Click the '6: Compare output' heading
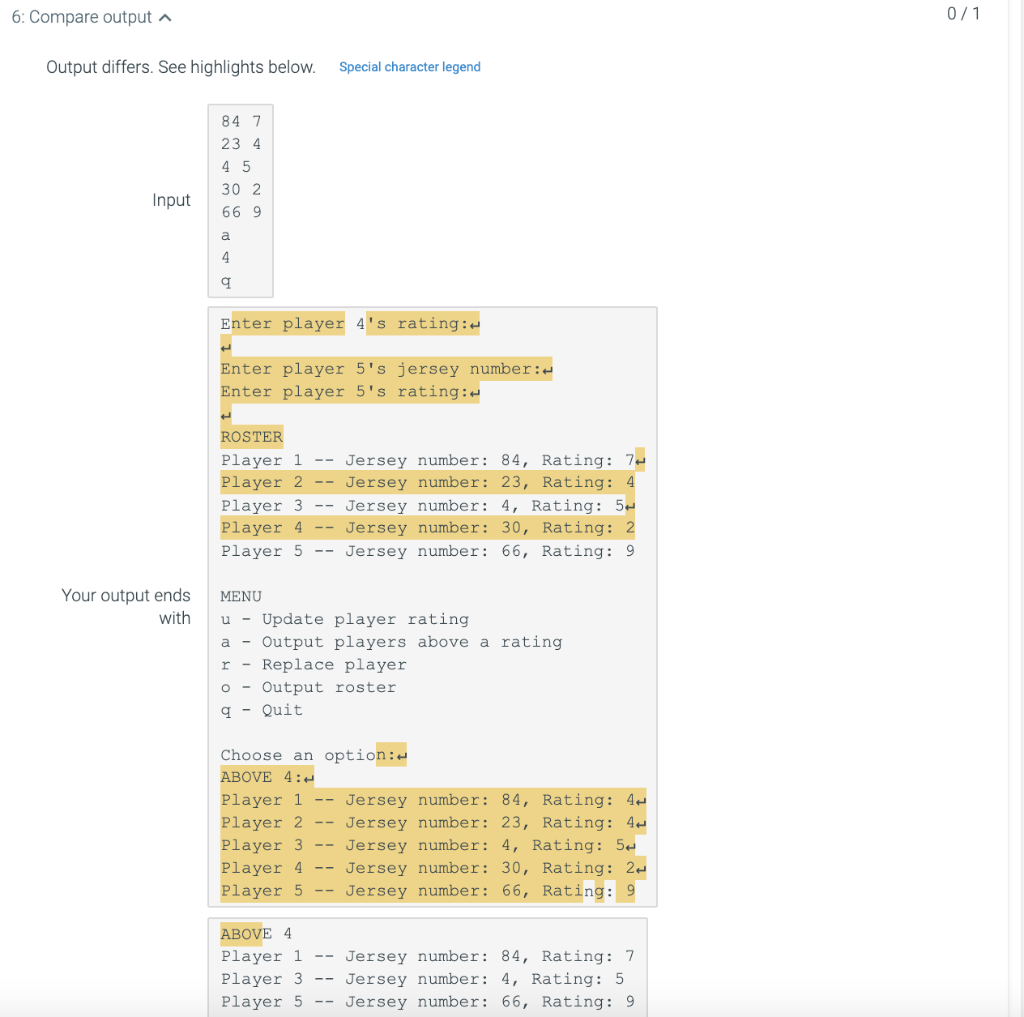 [82, 17]
